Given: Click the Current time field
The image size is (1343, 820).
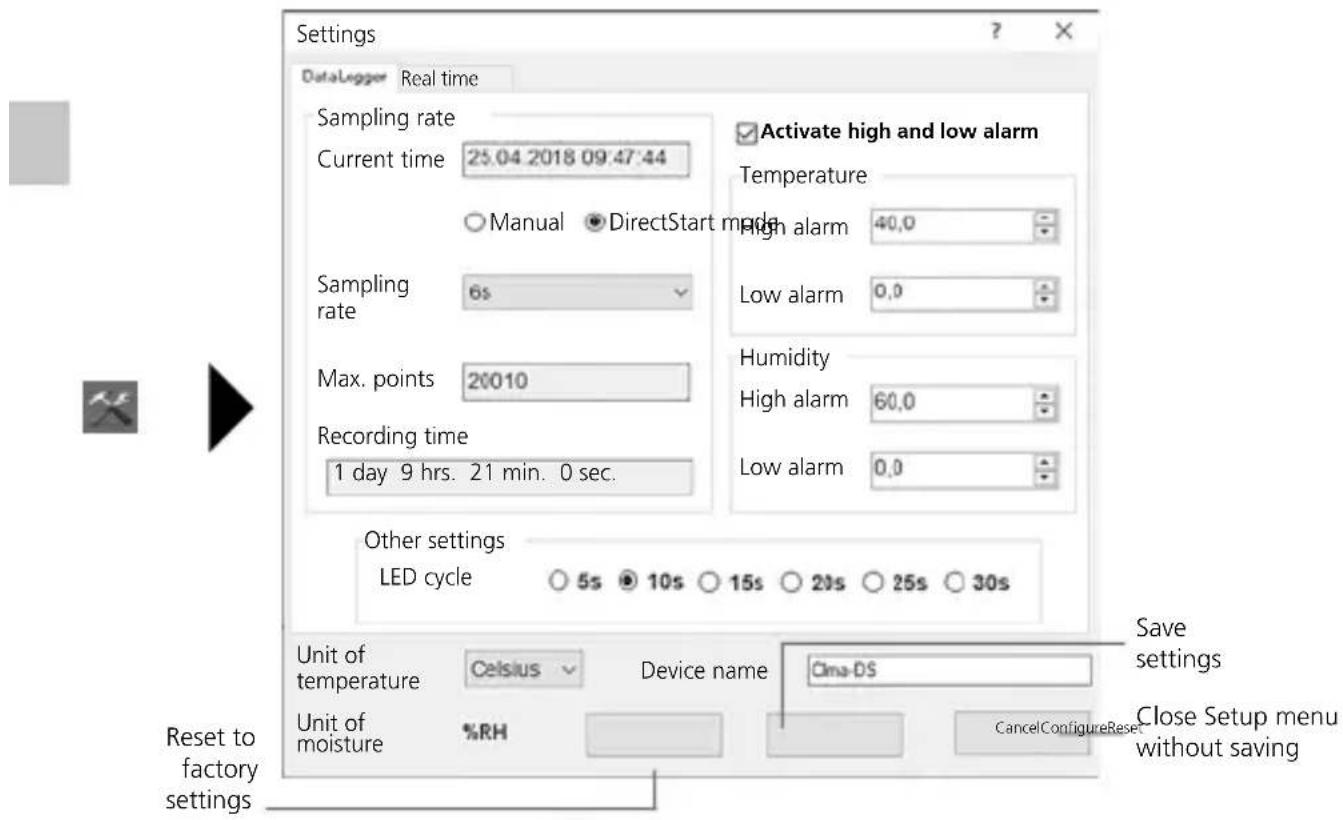Looking at the screenshot, I should tap(576, 159).
